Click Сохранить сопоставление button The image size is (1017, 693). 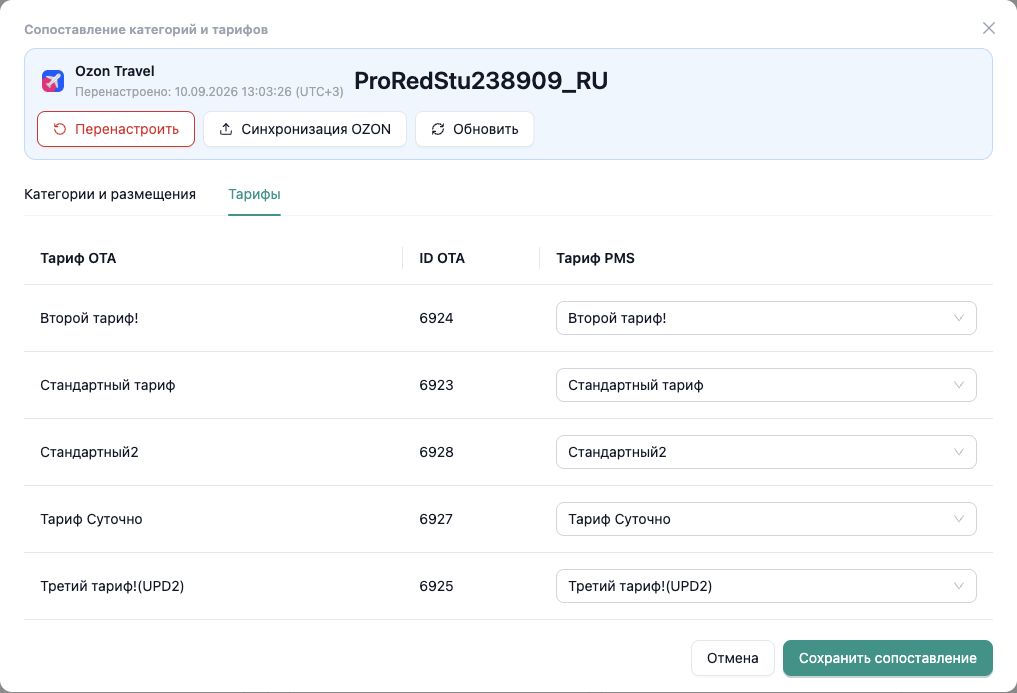tap(887, 658)
